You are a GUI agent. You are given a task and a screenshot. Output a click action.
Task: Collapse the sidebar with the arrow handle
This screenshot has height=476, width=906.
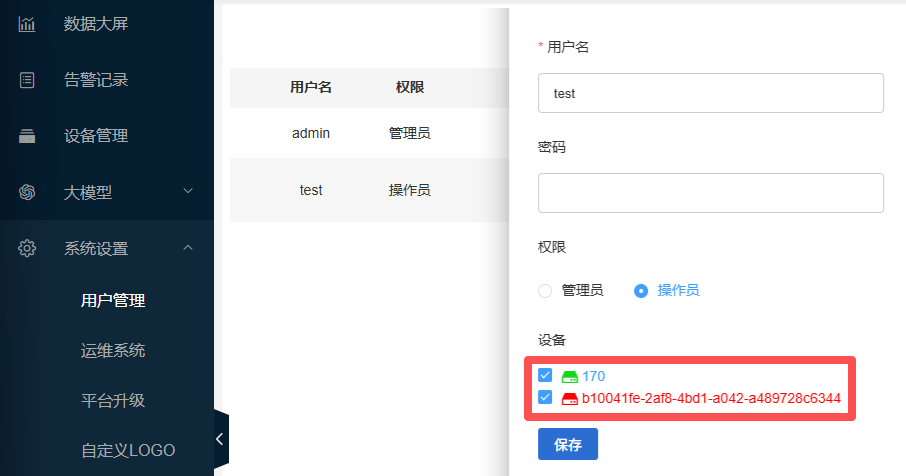click(220, 439)
